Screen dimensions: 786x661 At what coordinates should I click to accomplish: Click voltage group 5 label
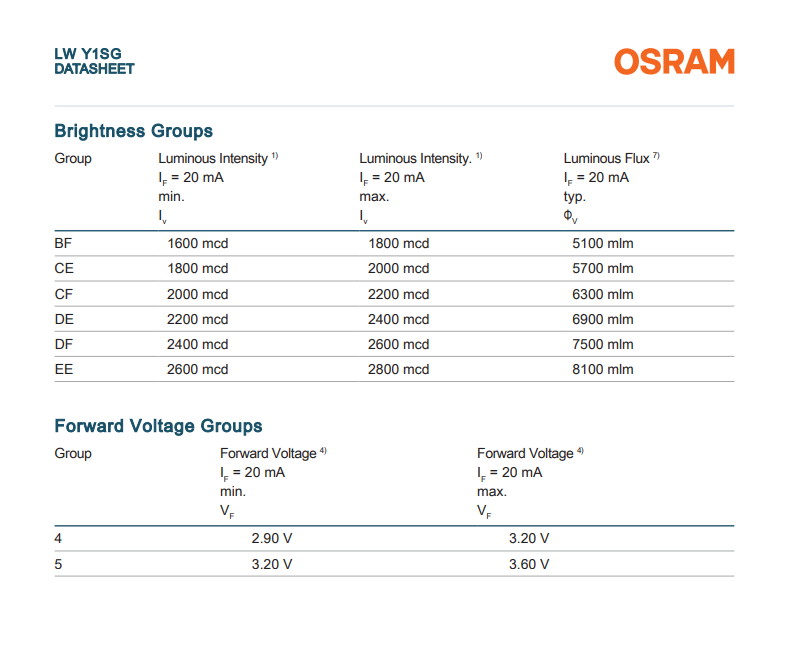[x=58, y=564]
